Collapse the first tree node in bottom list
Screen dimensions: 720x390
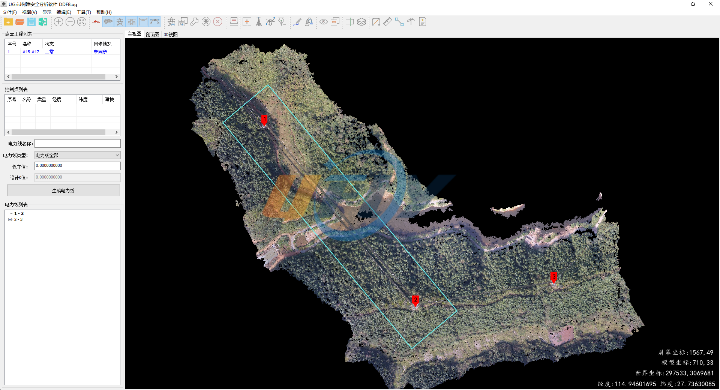pyautogui.click(x=10, y=214)
